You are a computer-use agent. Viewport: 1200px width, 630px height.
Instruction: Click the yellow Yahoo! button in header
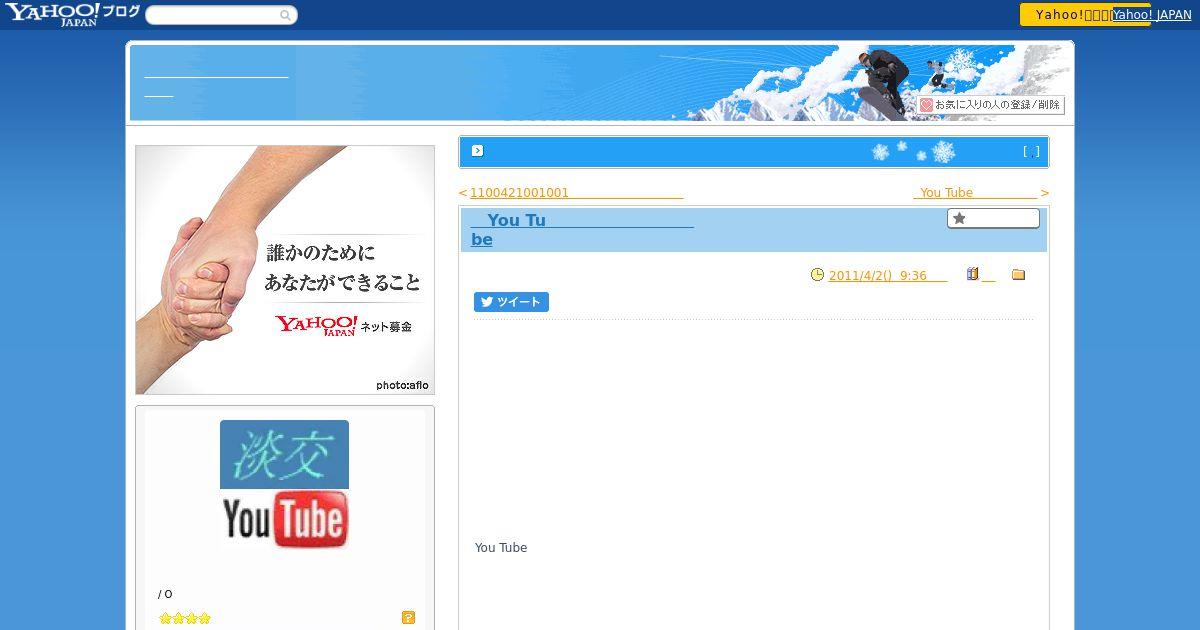pos(1065,14)
